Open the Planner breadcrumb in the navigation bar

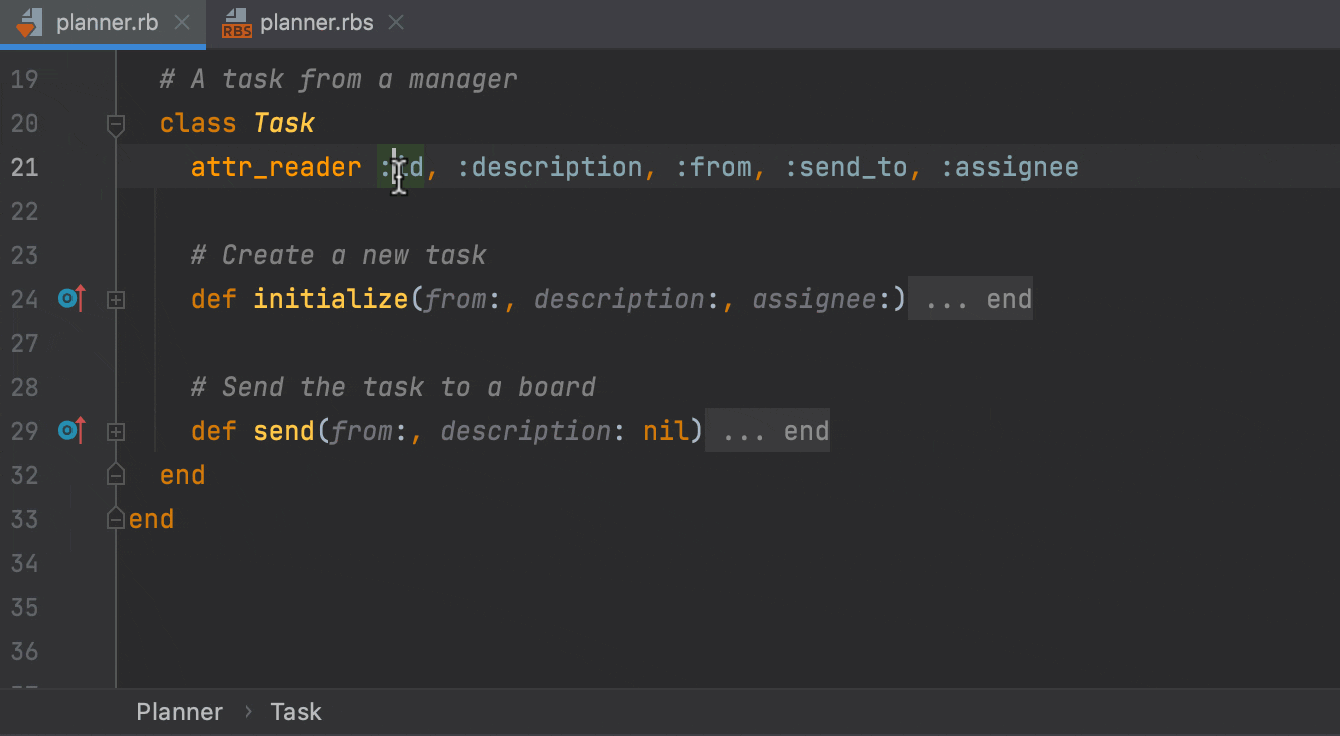point(179,711)
